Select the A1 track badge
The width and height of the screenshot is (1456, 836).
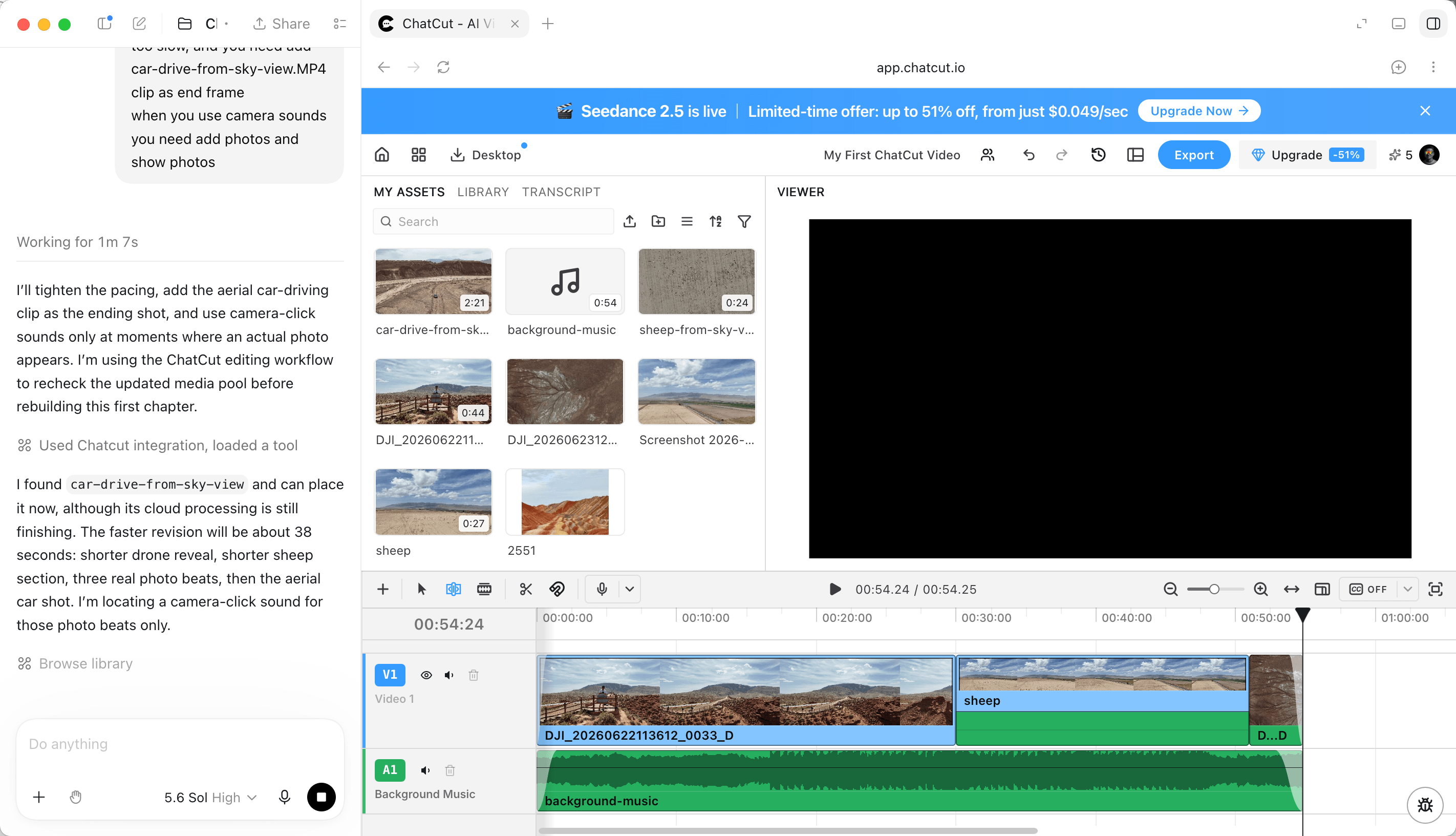390,770
